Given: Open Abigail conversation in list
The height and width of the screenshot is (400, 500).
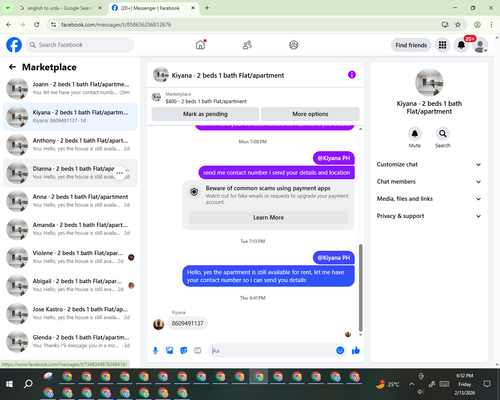Looking at the screenshot, I should [x=70, y=285].
